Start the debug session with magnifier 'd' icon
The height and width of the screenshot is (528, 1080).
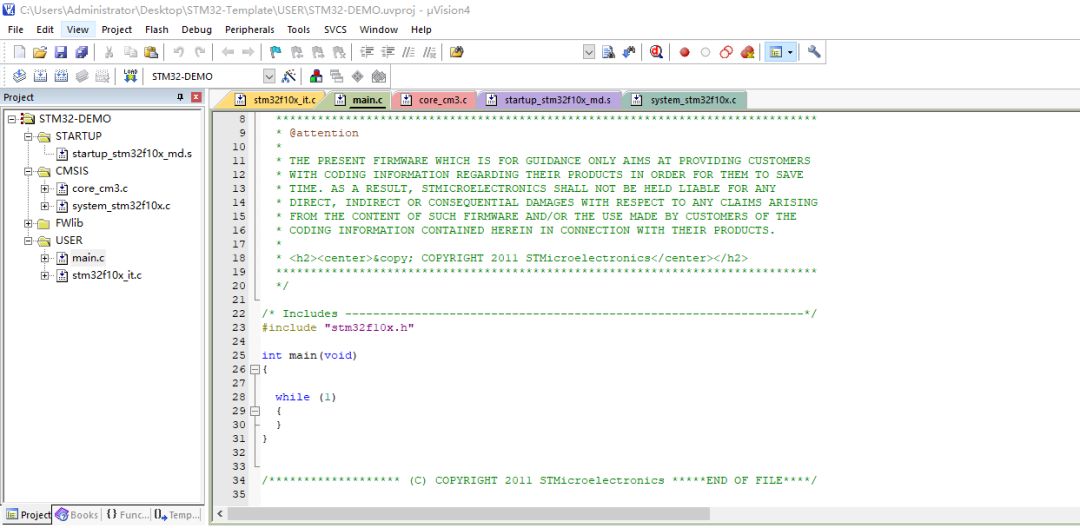(x=656, y=52)
